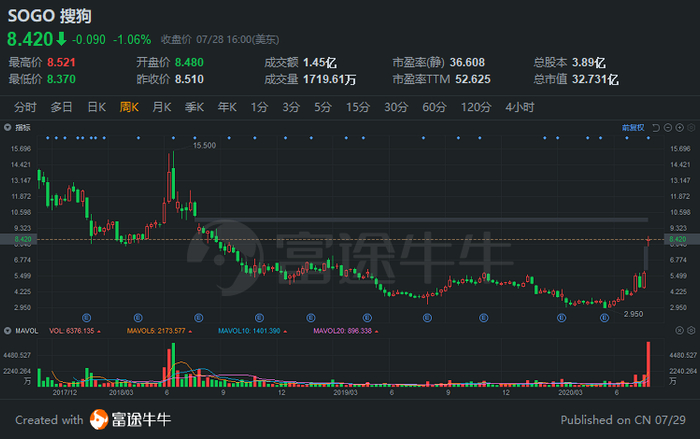Click the 开盘价 8.480 open value
700x439 pixels.
coord(189,63)
